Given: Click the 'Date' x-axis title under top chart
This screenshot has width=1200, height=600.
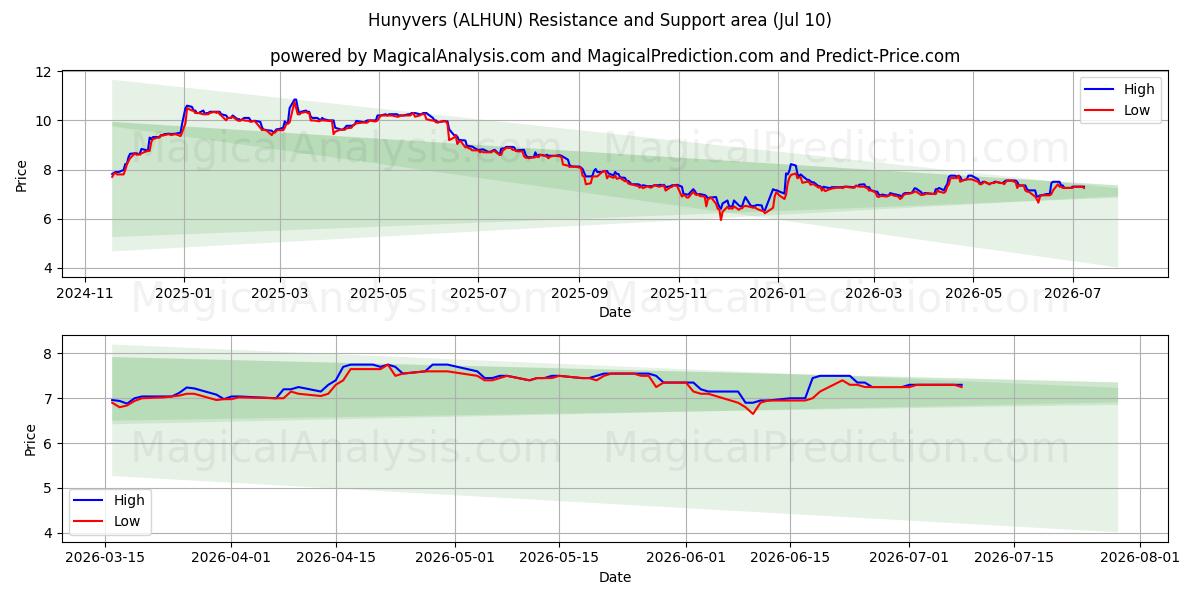Looking at the screenshot, I should coord(615,312).
